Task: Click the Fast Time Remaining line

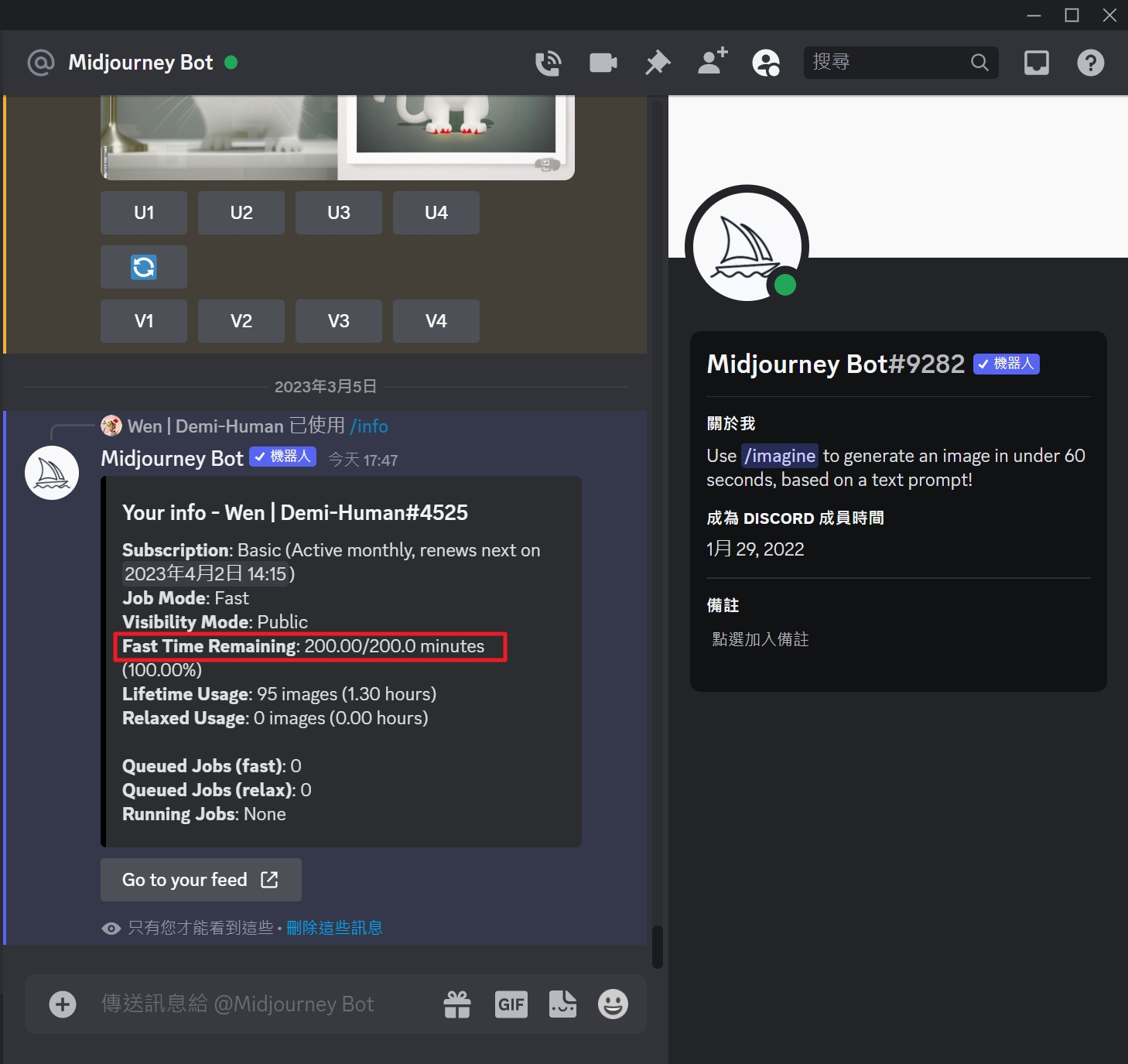Action: click(303, 646)
